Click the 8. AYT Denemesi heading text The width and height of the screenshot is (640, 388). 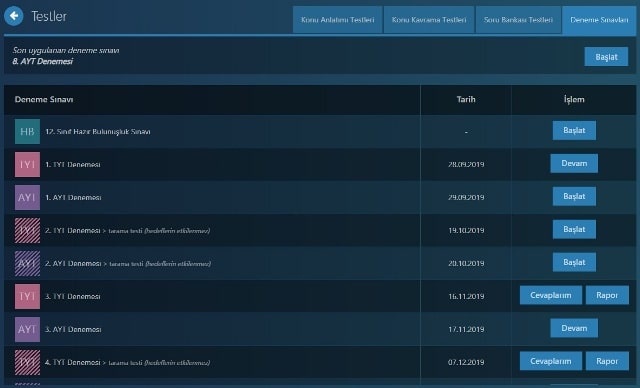pyautogui.click(x=42, y=61)
